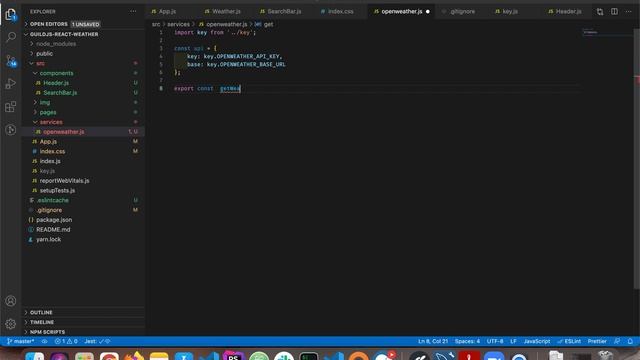This screenshot has width=640, height=360.
Task: Place cursor on import key line
Action: pos(215,32)
